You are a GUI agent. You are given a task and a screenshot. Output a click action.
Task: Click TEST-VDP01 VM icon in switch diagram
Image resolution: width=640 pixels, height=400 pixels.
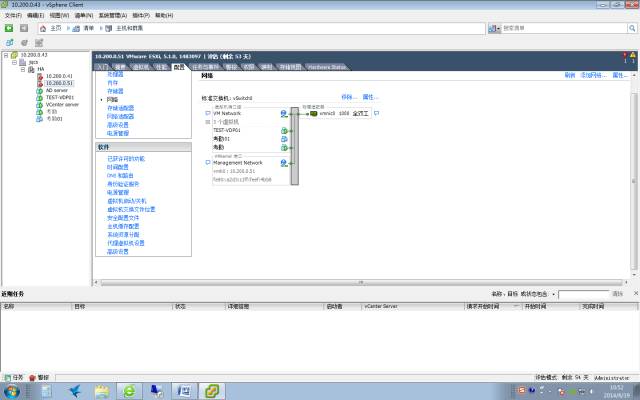pyautogui.click(x=284, y=131)
